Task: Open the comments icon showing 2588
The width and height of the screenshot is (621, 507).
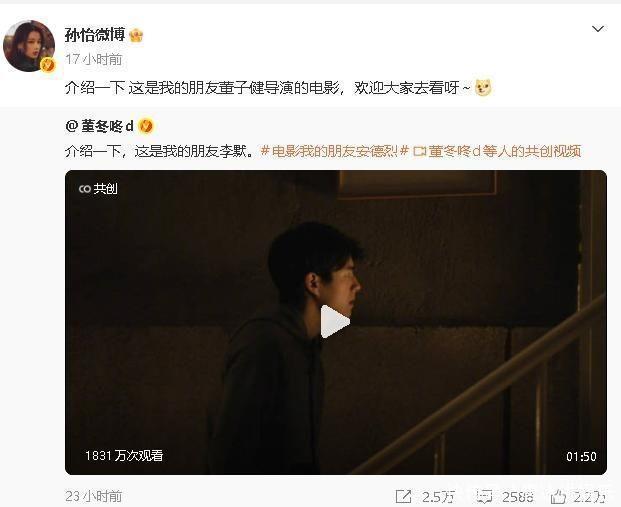Action: [484, 496]
